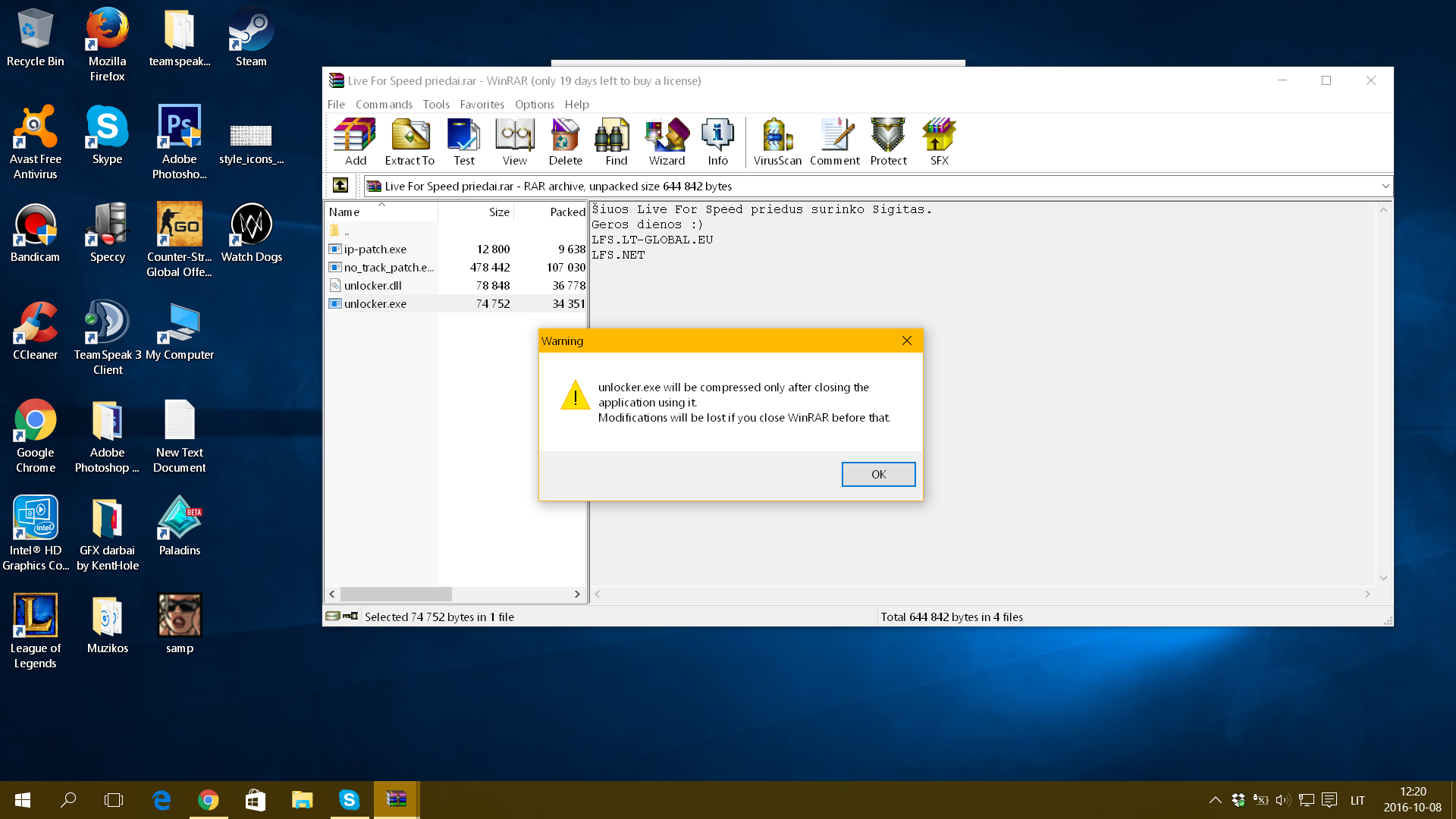Open the Commands menu
The image size is (1456, 819).
(x=384, y=104)
